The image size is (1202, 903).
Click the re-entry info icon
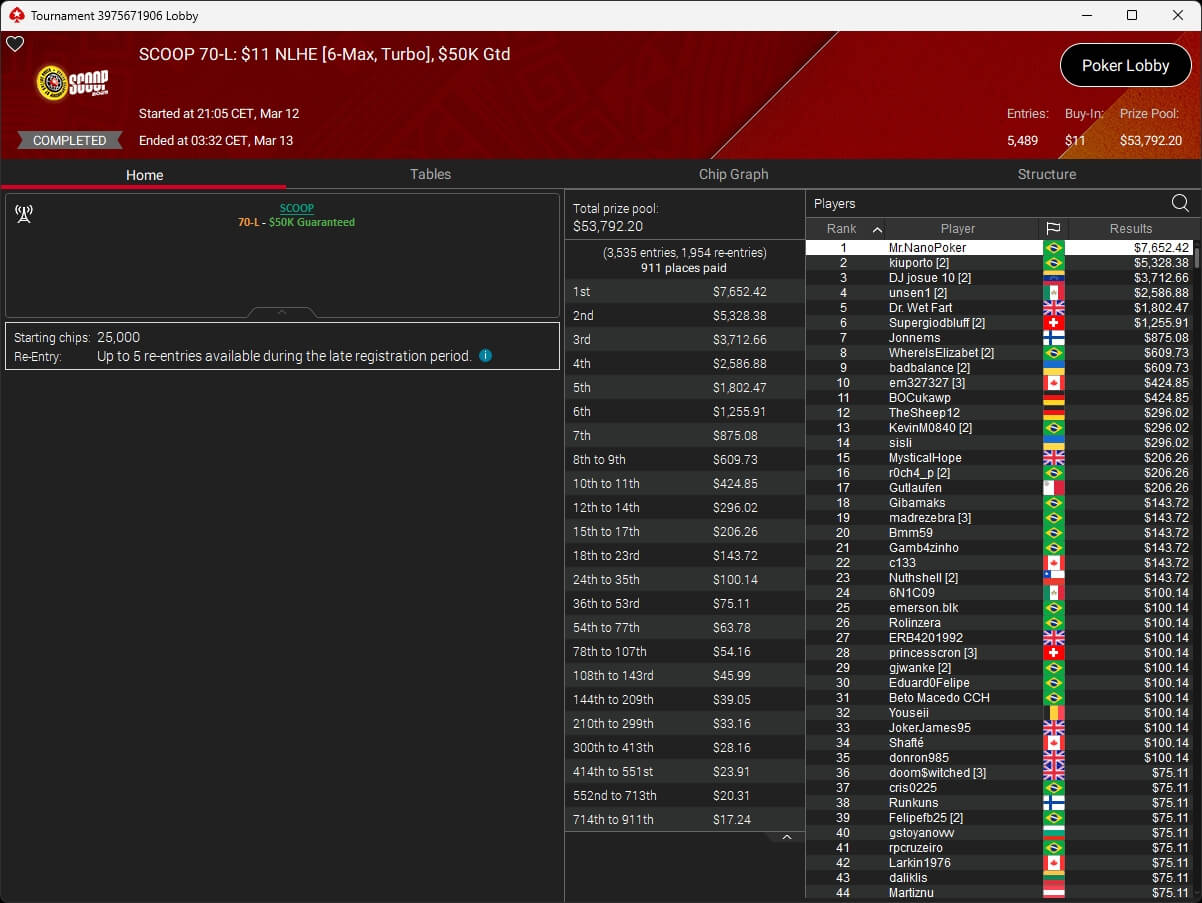click(485, 355)
